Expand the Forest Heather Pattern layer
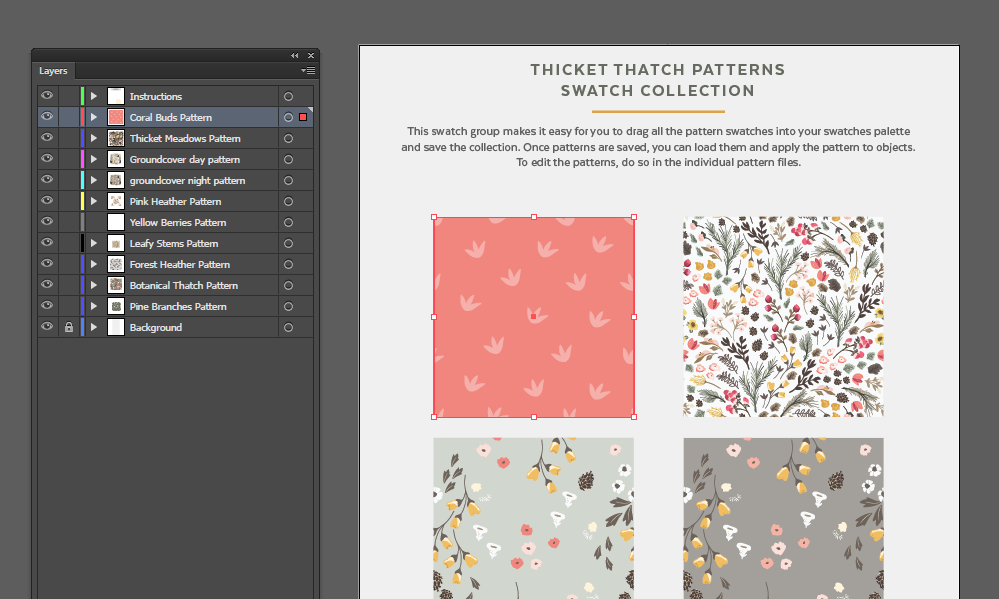This screenshot has width=999, height=599. (93, 264)
